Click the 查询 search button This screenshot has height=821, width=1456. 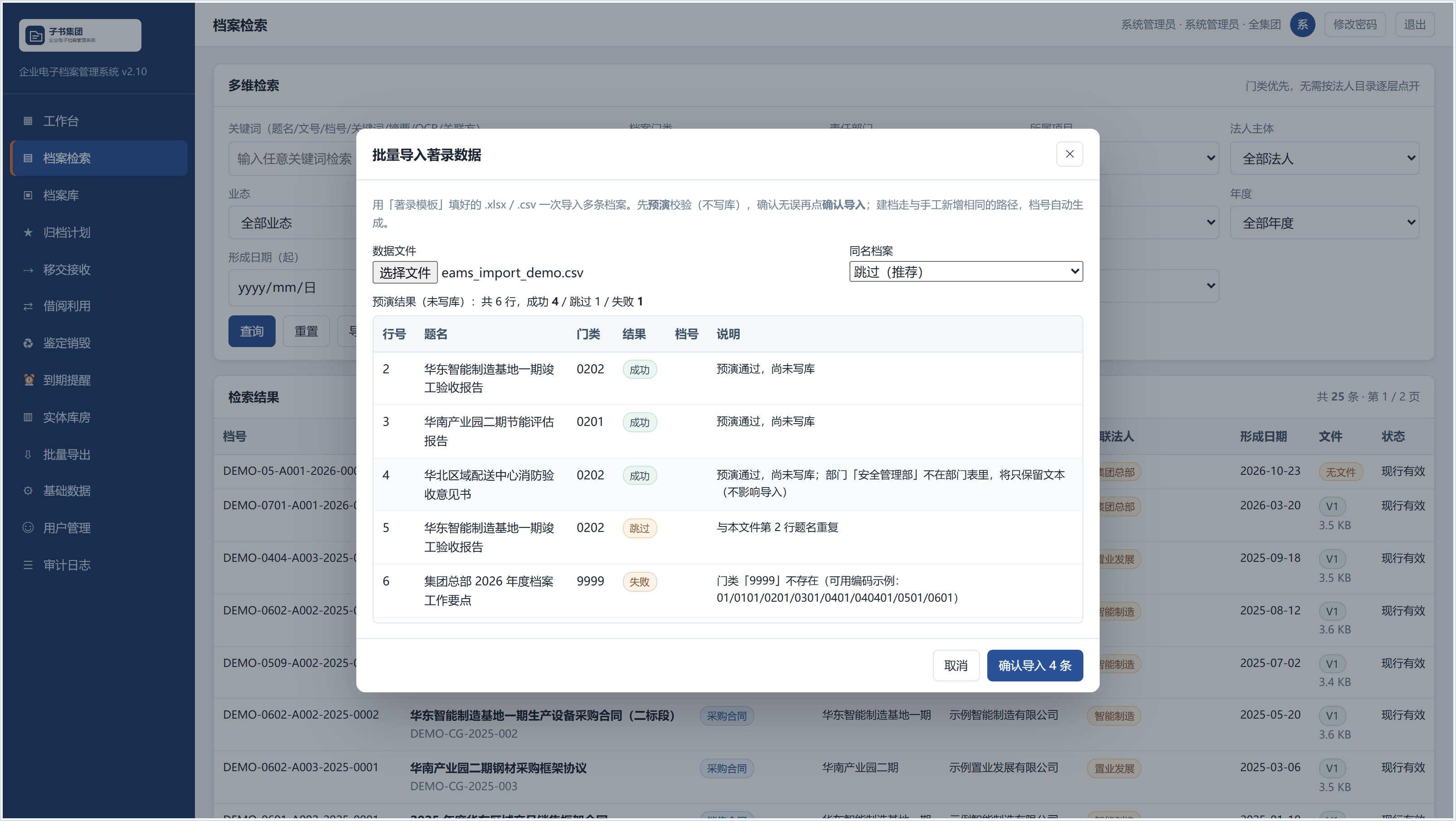(252, 331)
